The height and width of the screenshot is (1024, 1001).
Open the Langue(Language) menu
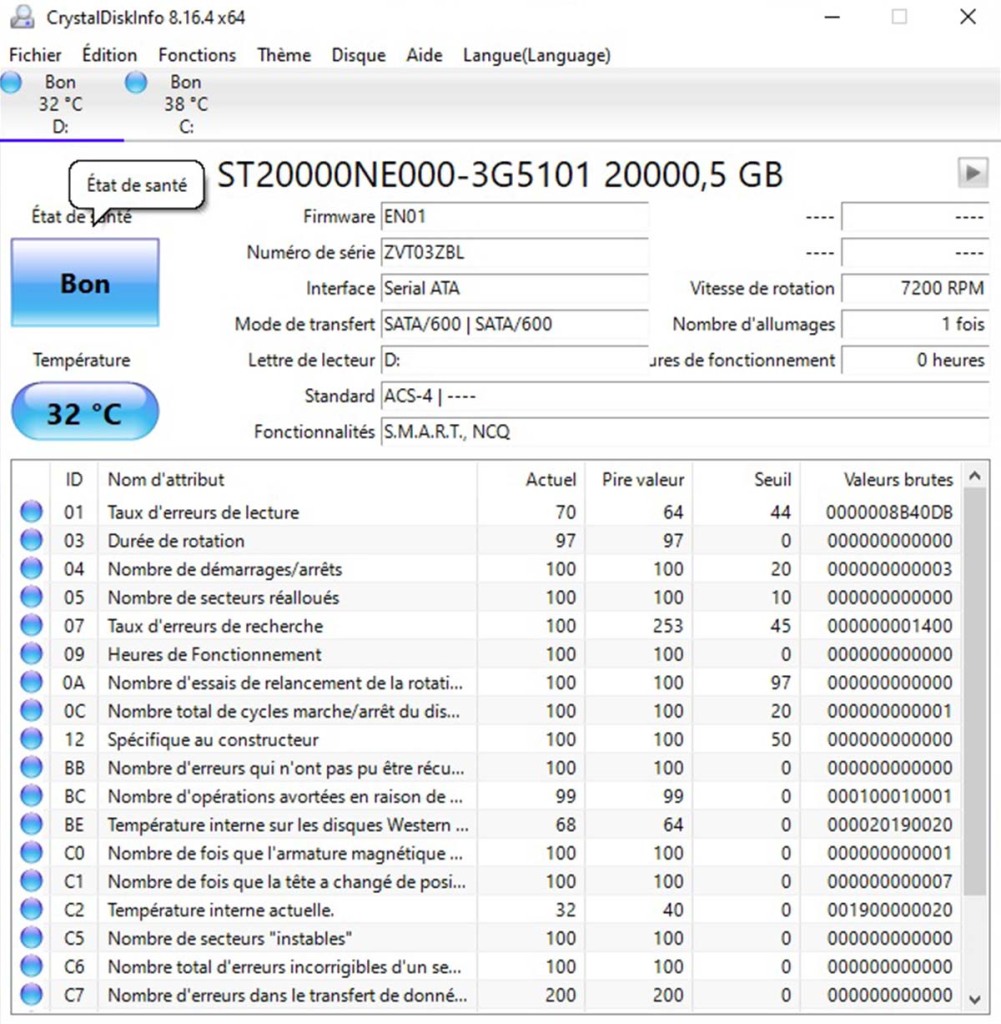pos(537,55)
